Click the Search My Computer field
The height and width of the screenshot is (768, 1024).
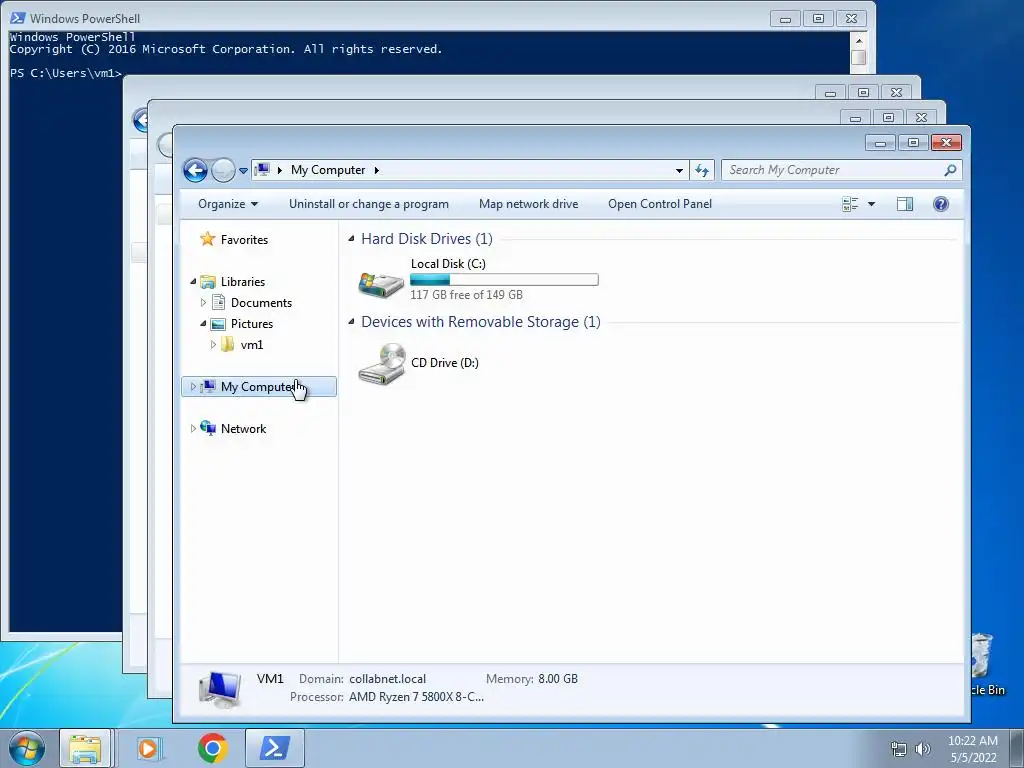tap(841, 170)
